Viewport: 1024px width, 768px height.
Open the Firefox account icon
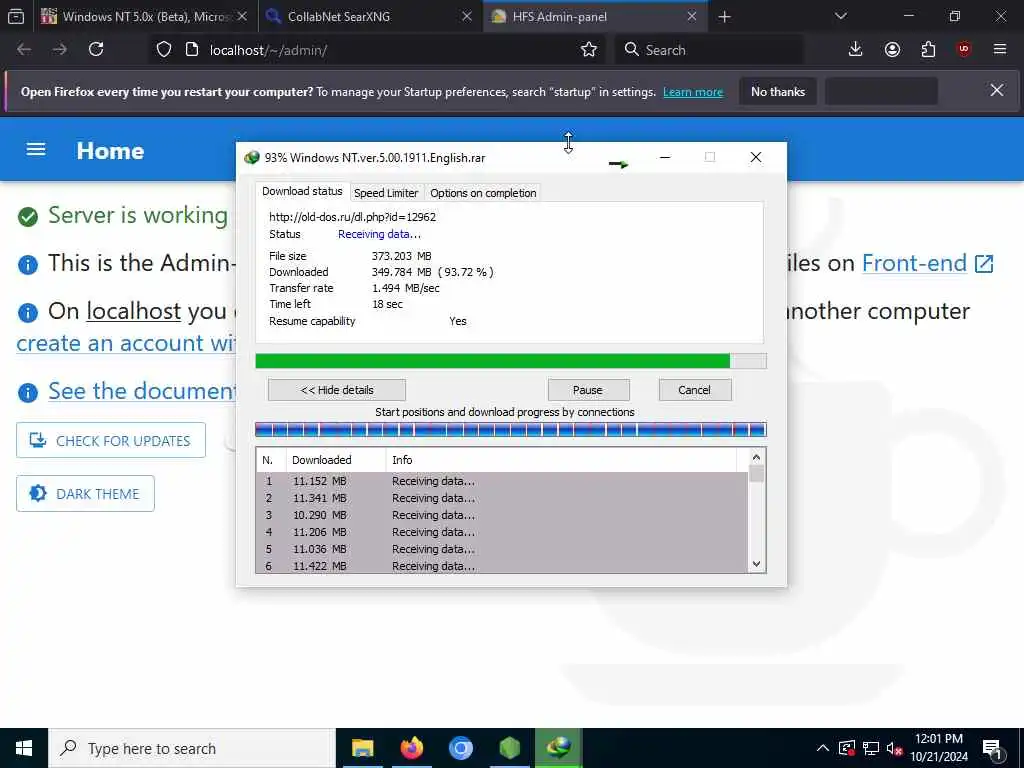[892, 50]
